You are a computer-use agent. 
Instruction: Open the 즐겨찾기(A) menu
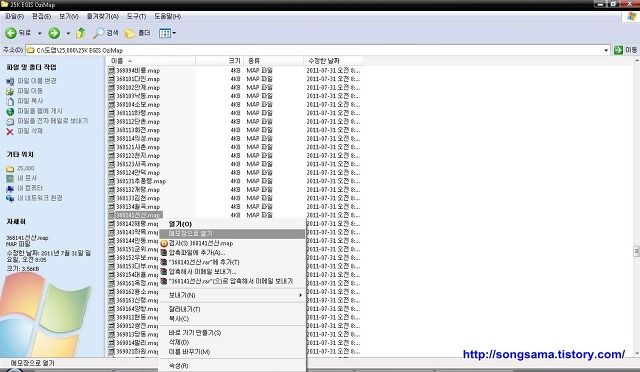pyautogui.click(x=102, y=16)
